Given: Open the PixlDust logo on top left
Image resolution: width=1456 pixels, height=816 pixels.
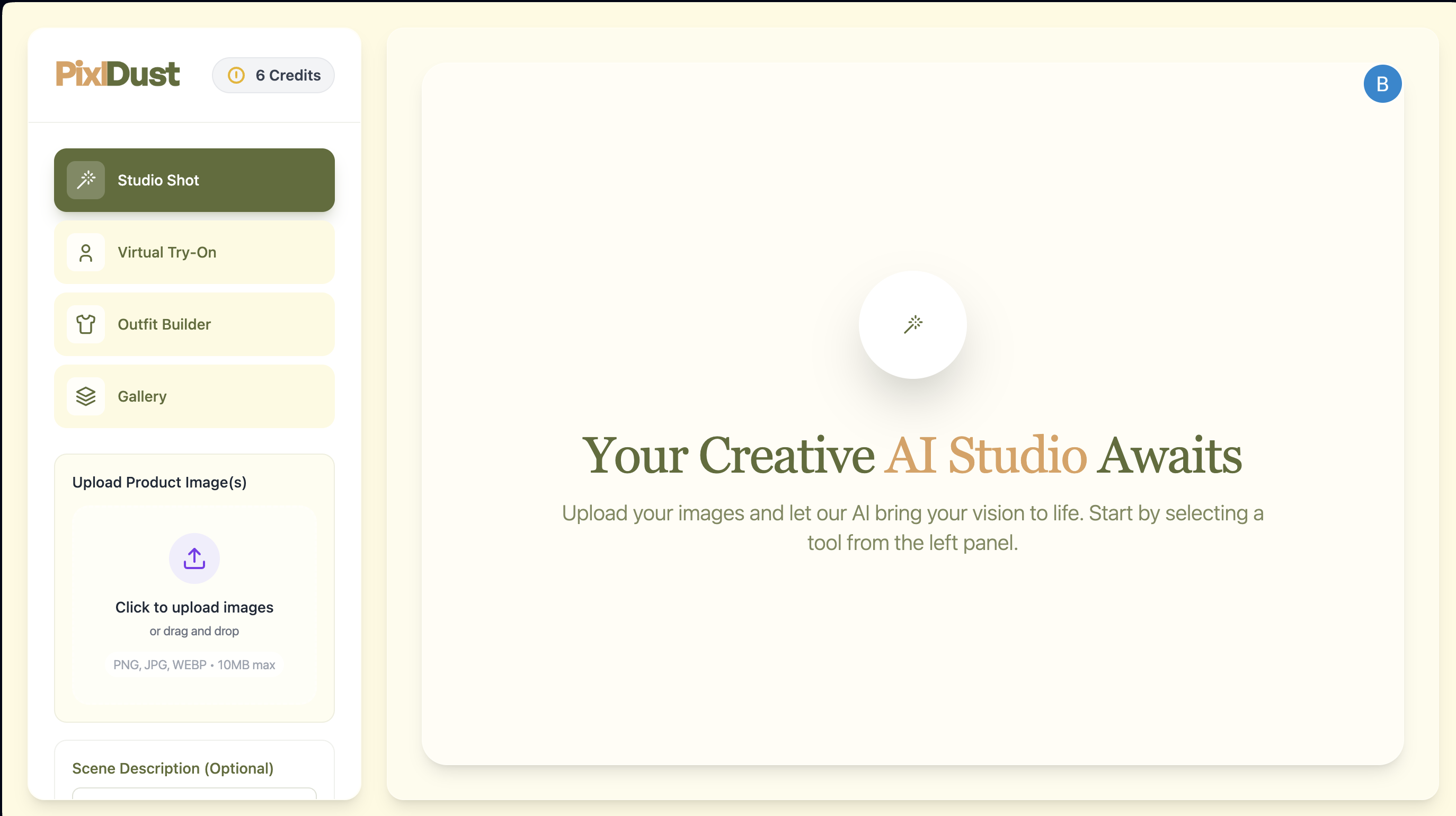Looking at the screenshot, I should (x=117, y=73).
